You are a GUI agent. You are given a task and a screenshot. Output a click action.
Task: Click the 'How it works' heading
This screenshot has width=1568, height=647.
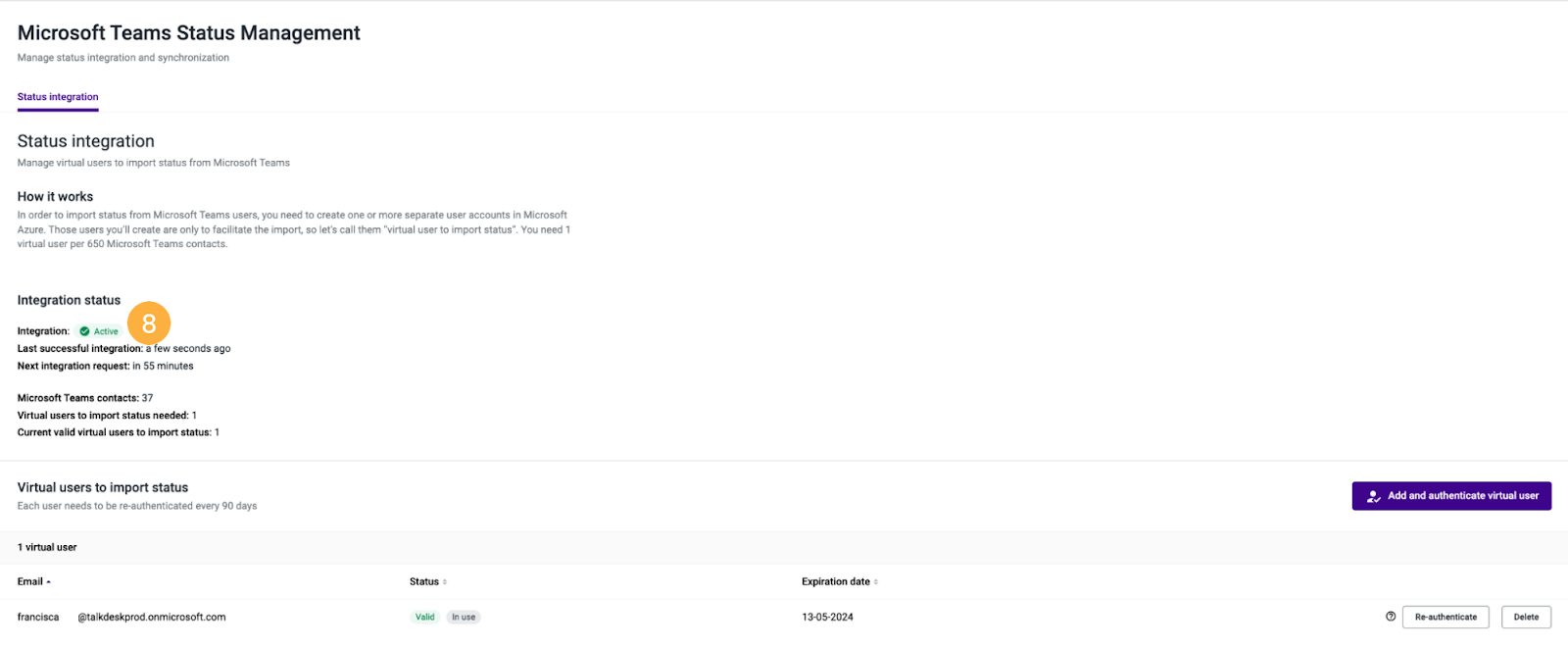(x=55, y=197)
